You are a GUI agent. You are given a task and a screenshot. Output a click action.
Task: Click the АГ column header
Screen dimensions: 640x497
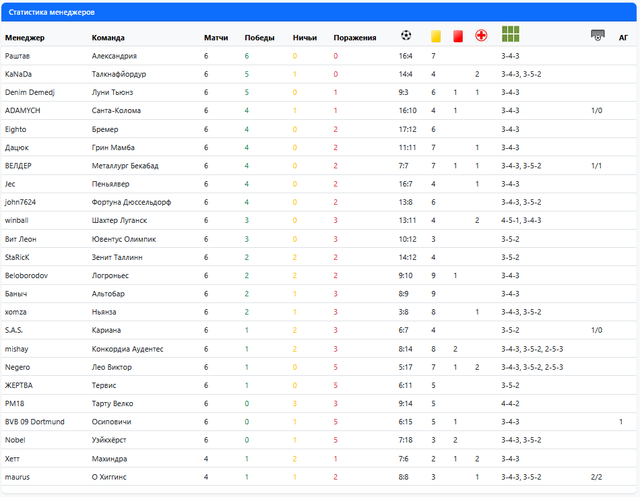click(x=623, y=38)
